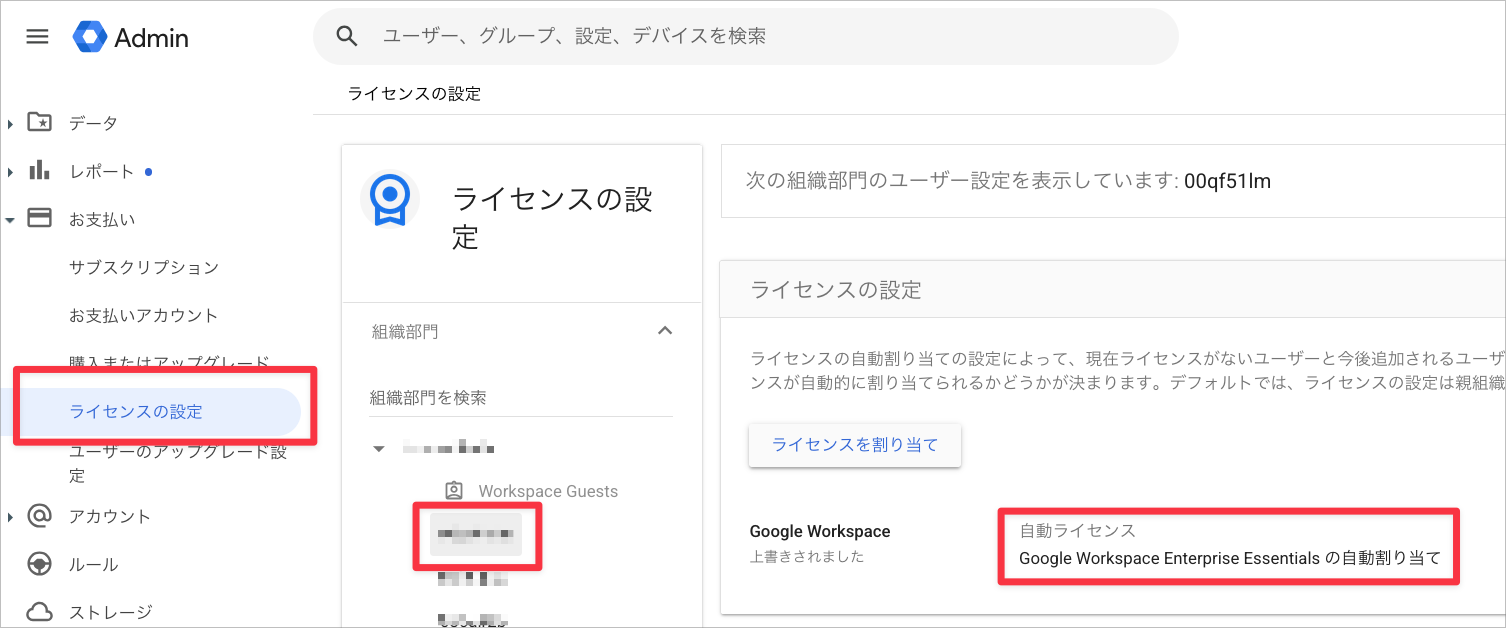Collapse the 組織部門 panel chevron
Screen dimensions: 1506x628
[664, 331]
